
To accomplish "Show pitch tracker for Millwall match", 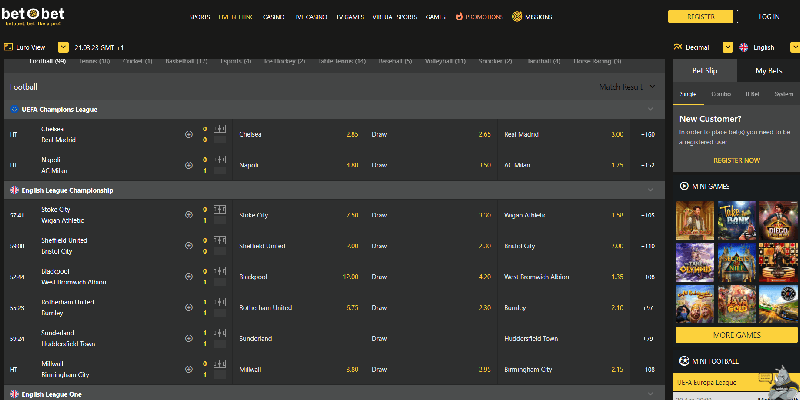I will pos(220,364).
